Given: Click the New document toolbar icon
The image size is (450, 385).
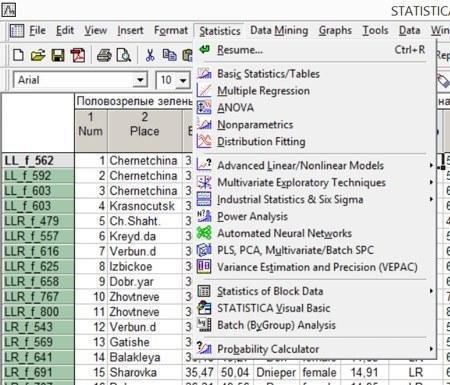Looking at the screenshot, I should [x=18, y=55].
